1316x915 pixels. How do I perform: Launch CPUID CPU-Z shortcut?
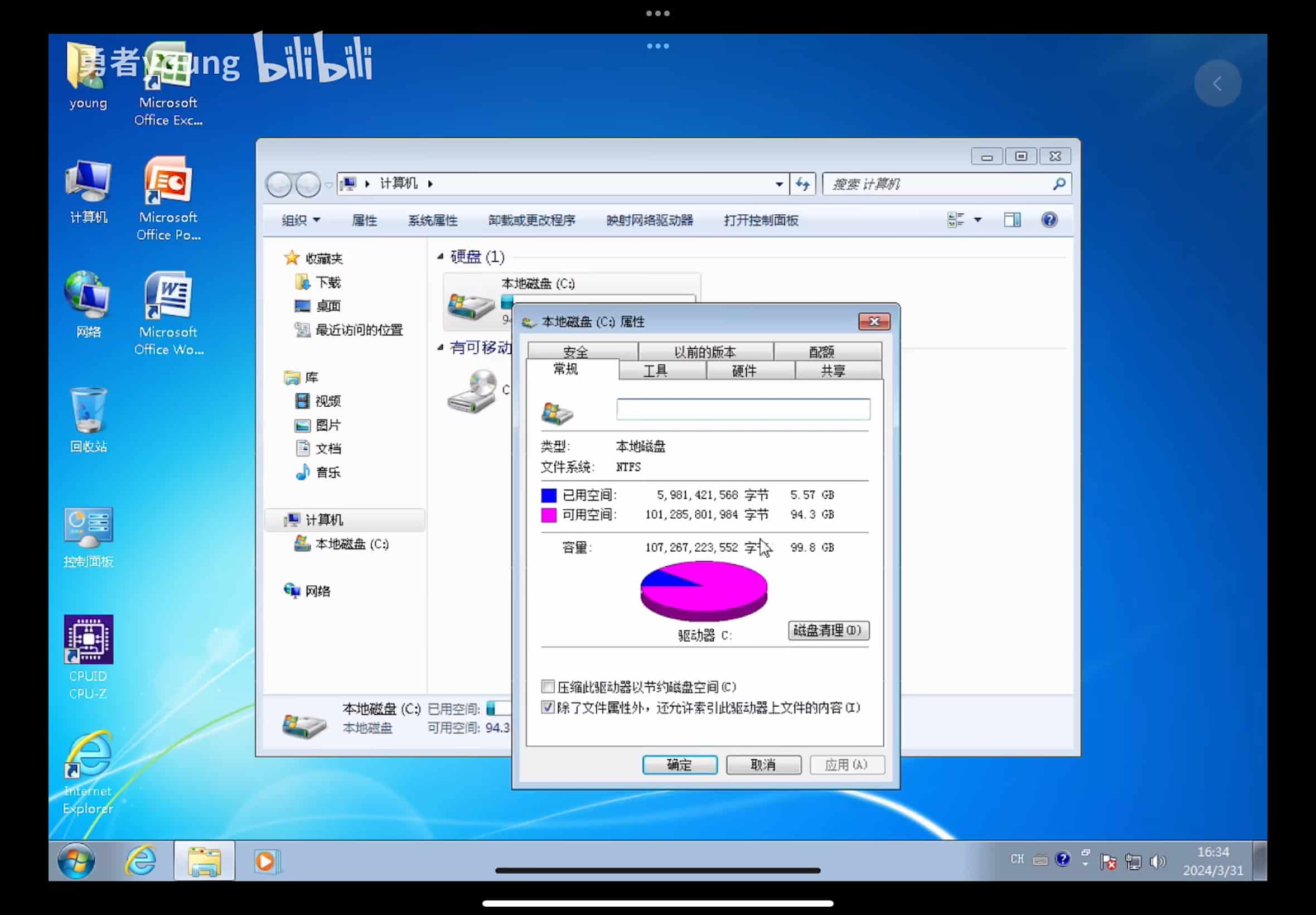[x=88, y=657]
